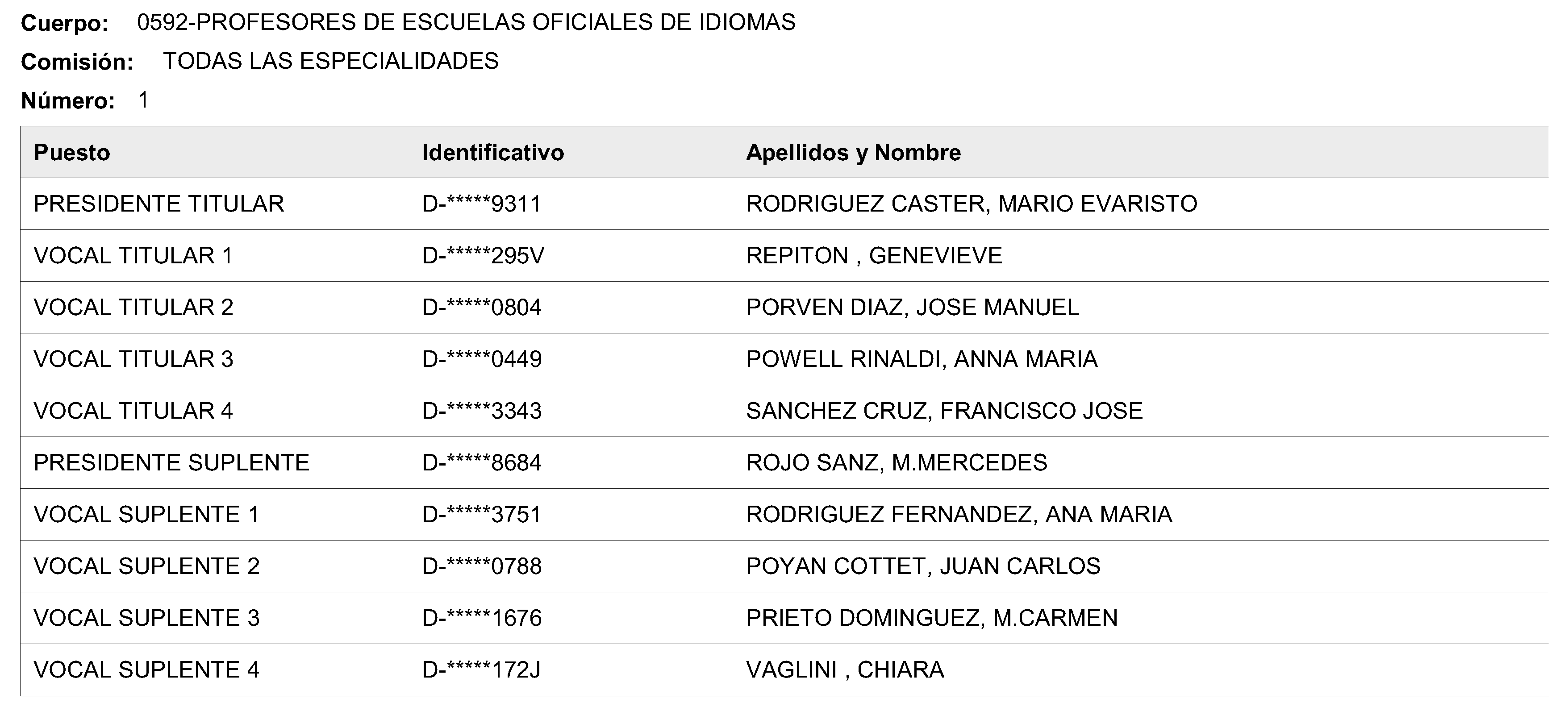The height and width of the screenshot is (707, 1568).
Task: Click the name RODRIGUEZ CASTER, MARIO EVARISTO
Action: point(971,204)
